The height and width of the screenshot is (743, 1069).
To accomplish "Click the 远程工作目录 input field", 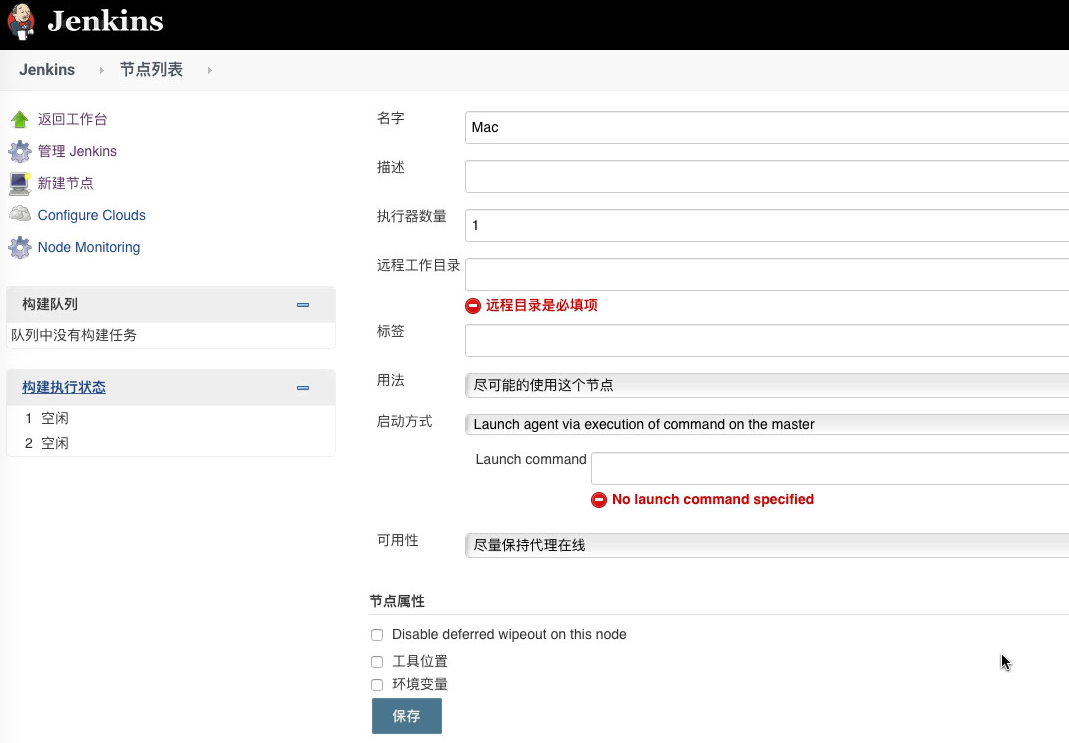I will [x=766, y=274].
